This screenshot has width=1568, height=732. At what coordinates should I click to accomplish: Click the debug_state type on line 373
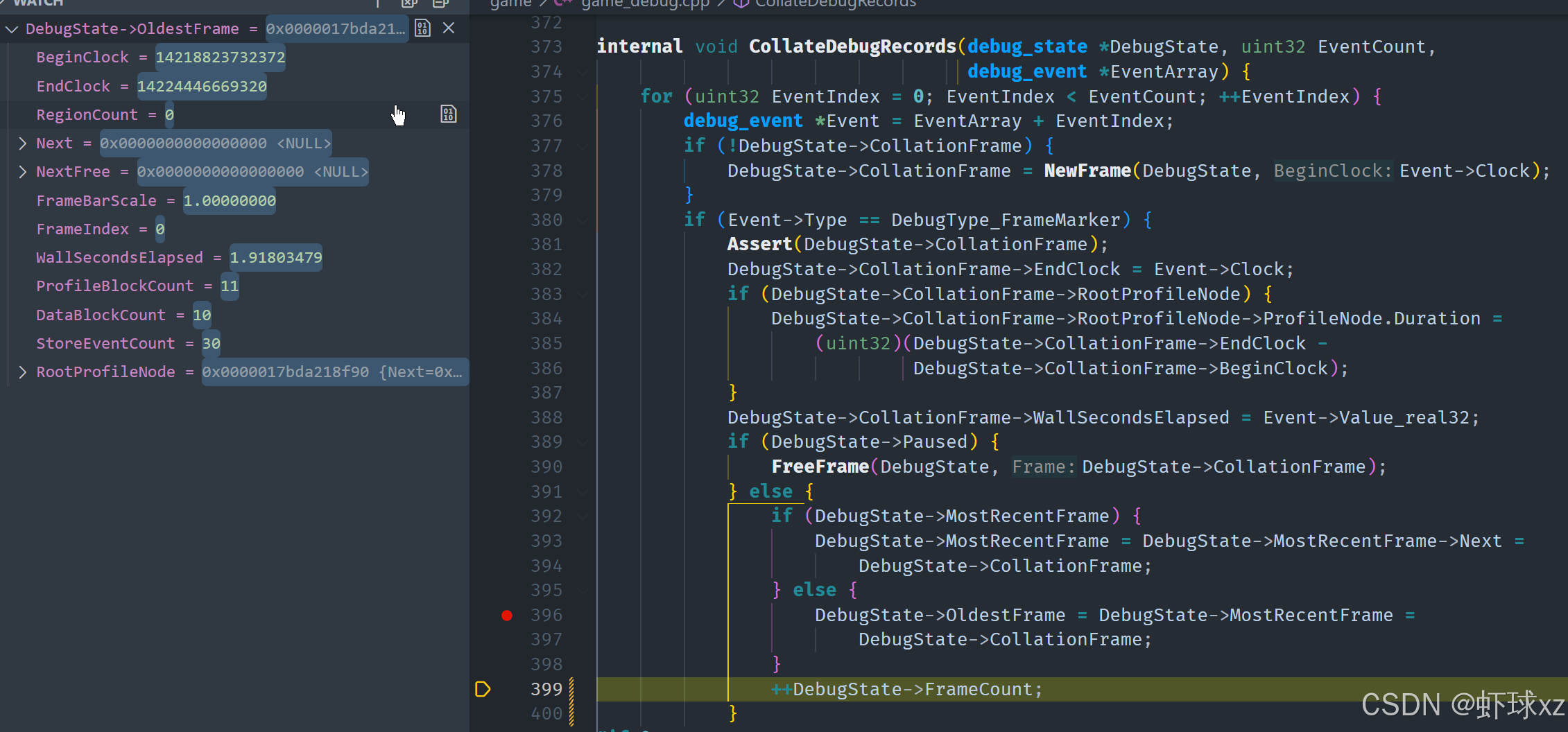1027,47
